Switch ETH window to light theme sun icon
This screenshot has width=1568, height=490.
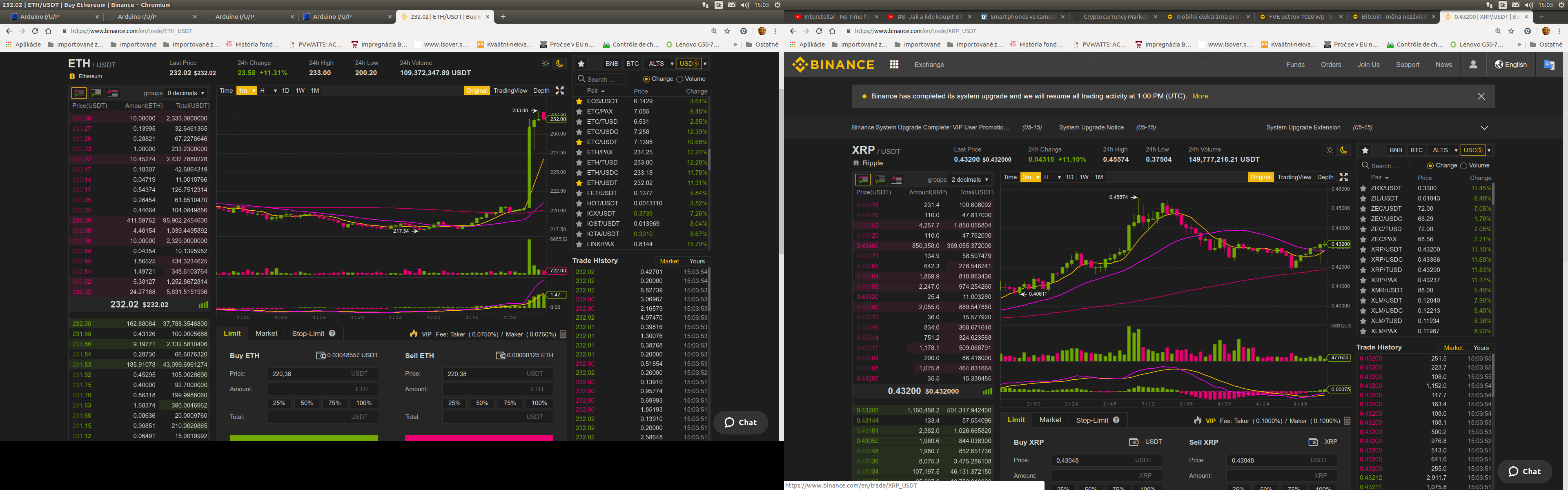(x=546, y=63)
